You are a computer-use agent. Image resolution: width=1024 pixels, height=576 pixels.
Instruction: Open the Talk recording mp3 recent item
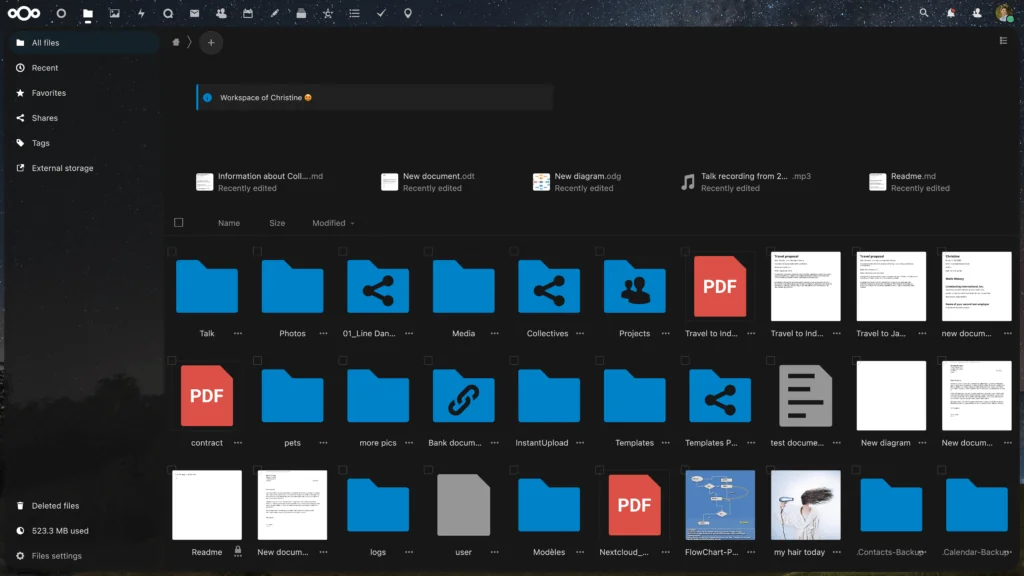tap(746, 182)
